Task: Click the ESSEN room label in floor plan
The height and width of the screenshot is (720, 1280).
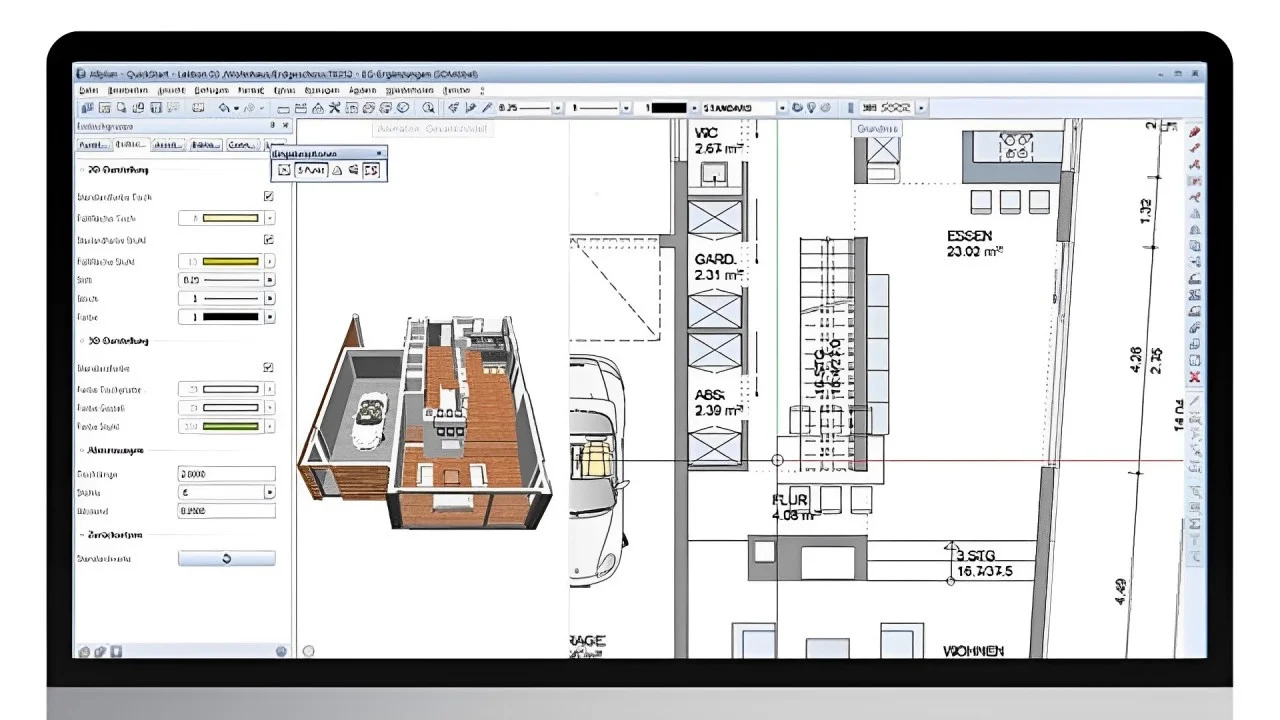Action: click(969, 236)
